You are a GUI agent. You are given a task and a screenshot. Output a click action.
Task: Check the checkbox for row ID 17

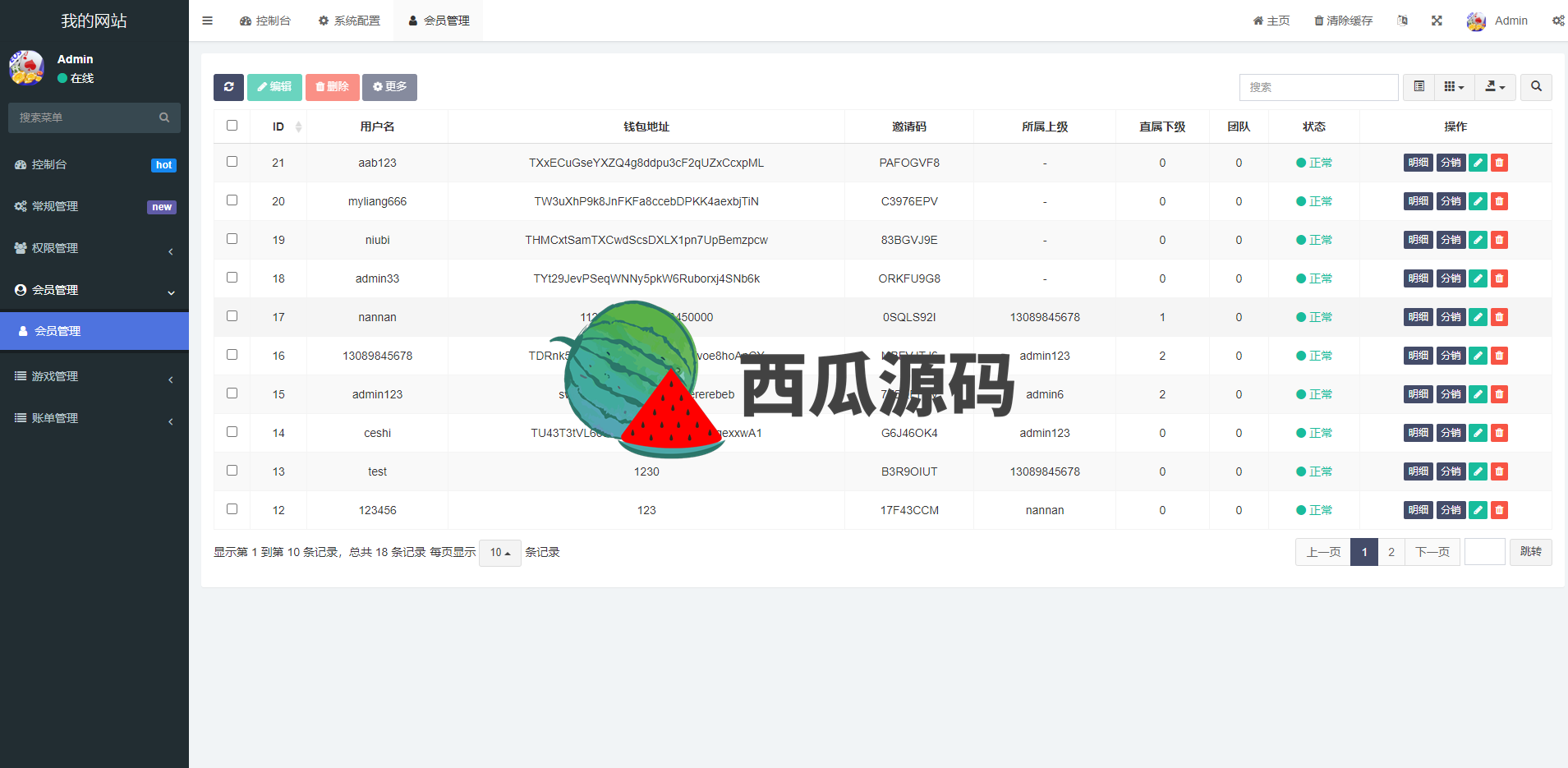coord(232,316)
